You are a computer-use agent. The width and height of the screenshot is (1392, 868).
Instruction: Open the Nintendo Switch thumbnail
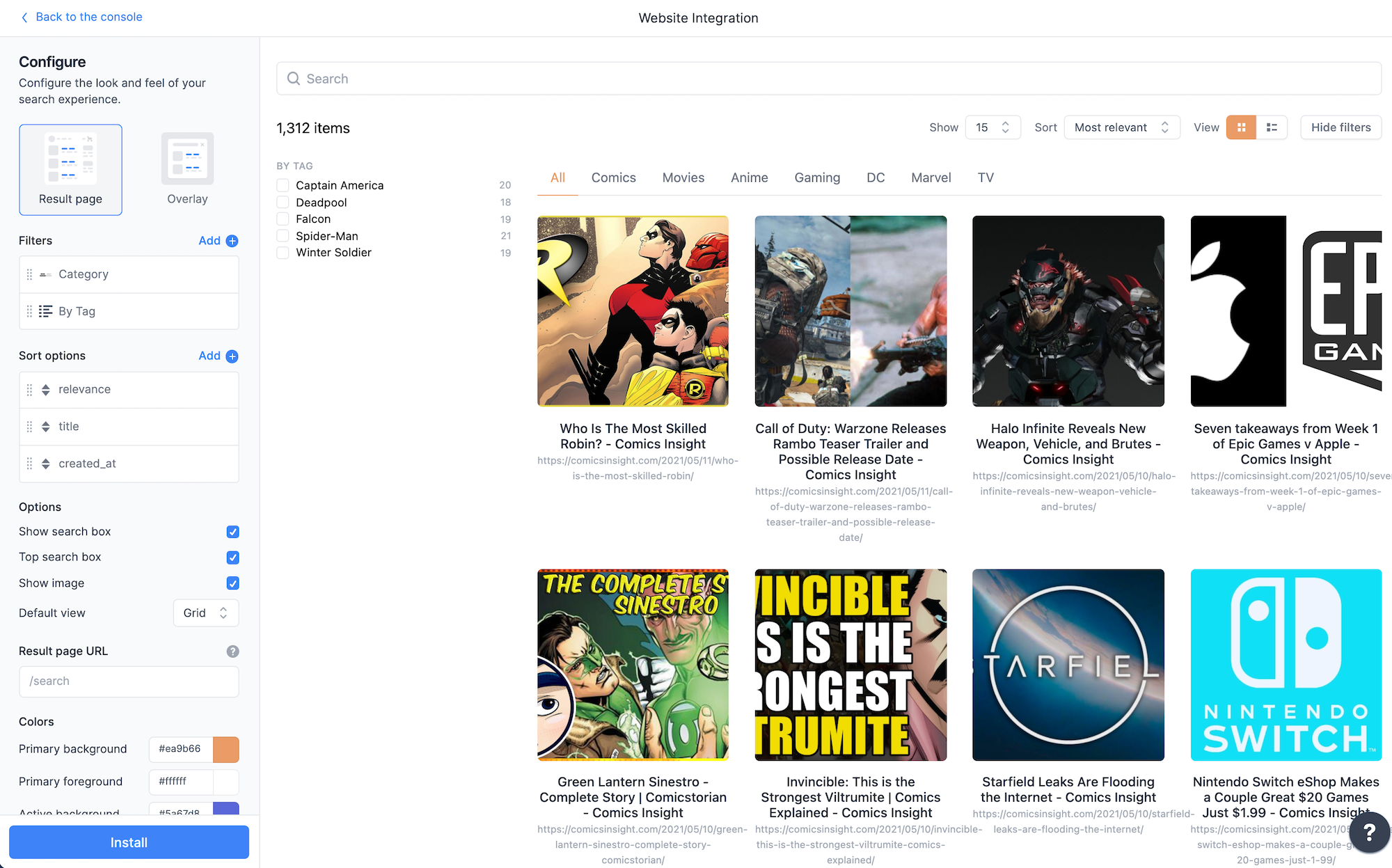tap(1286, 665)
